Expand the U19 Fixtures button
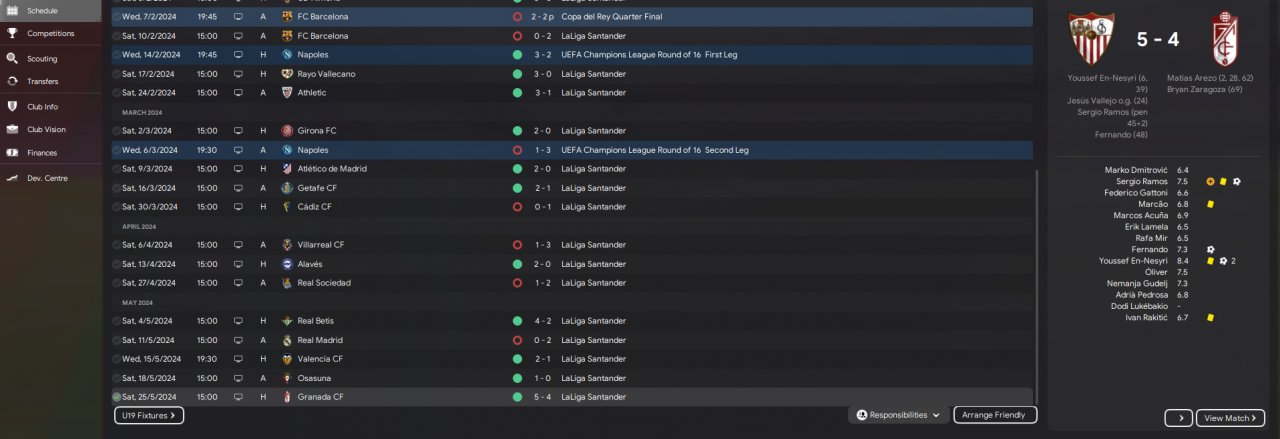Viewport: 1280px width, 439px height. (148, 415)
